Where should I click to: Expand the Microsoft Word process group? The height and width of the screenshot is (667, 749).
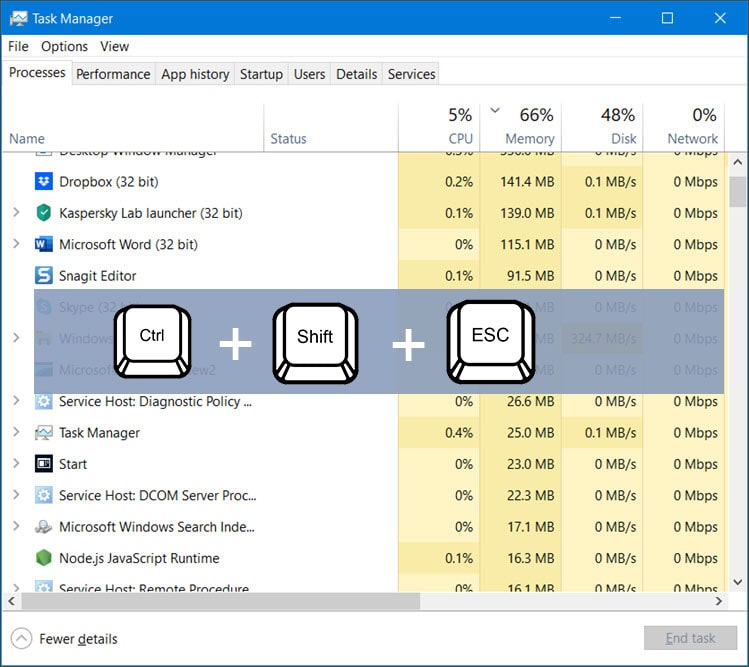[x=16, y=244]
